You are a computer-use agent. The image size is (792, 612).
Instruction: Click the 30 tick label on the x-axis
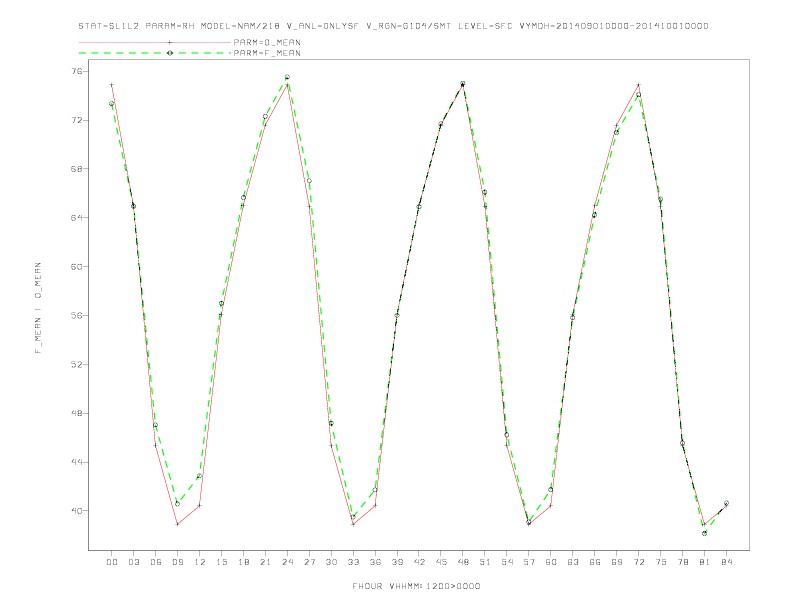point(331,562)
